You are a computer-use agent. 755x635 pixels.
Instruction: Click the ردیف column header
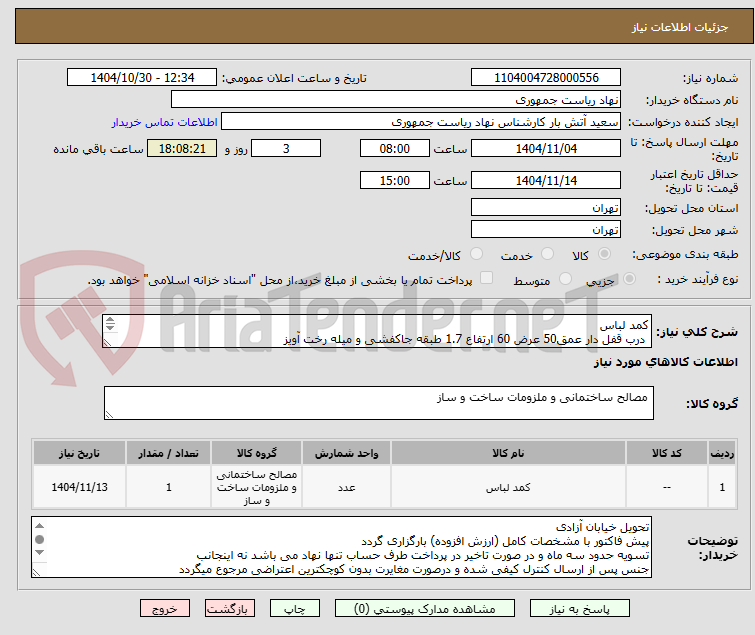click(722, 453)
